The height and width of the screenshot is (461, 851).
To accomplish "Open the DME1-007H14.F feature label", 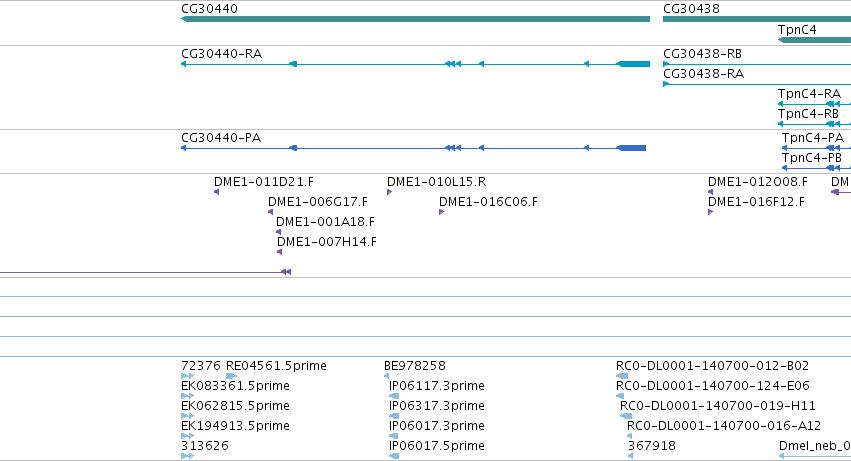I will 327,242.
